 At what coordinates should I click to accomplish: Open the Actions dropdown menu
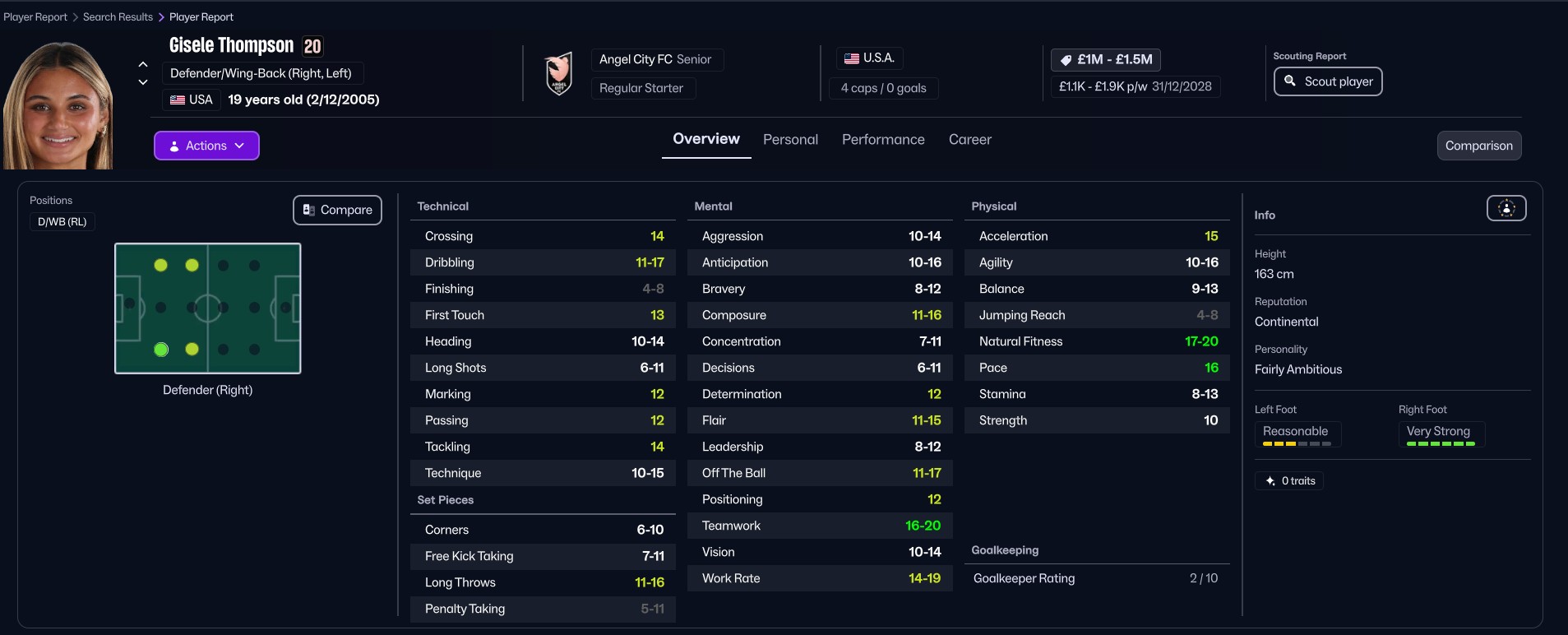click(x=206, y=146)
